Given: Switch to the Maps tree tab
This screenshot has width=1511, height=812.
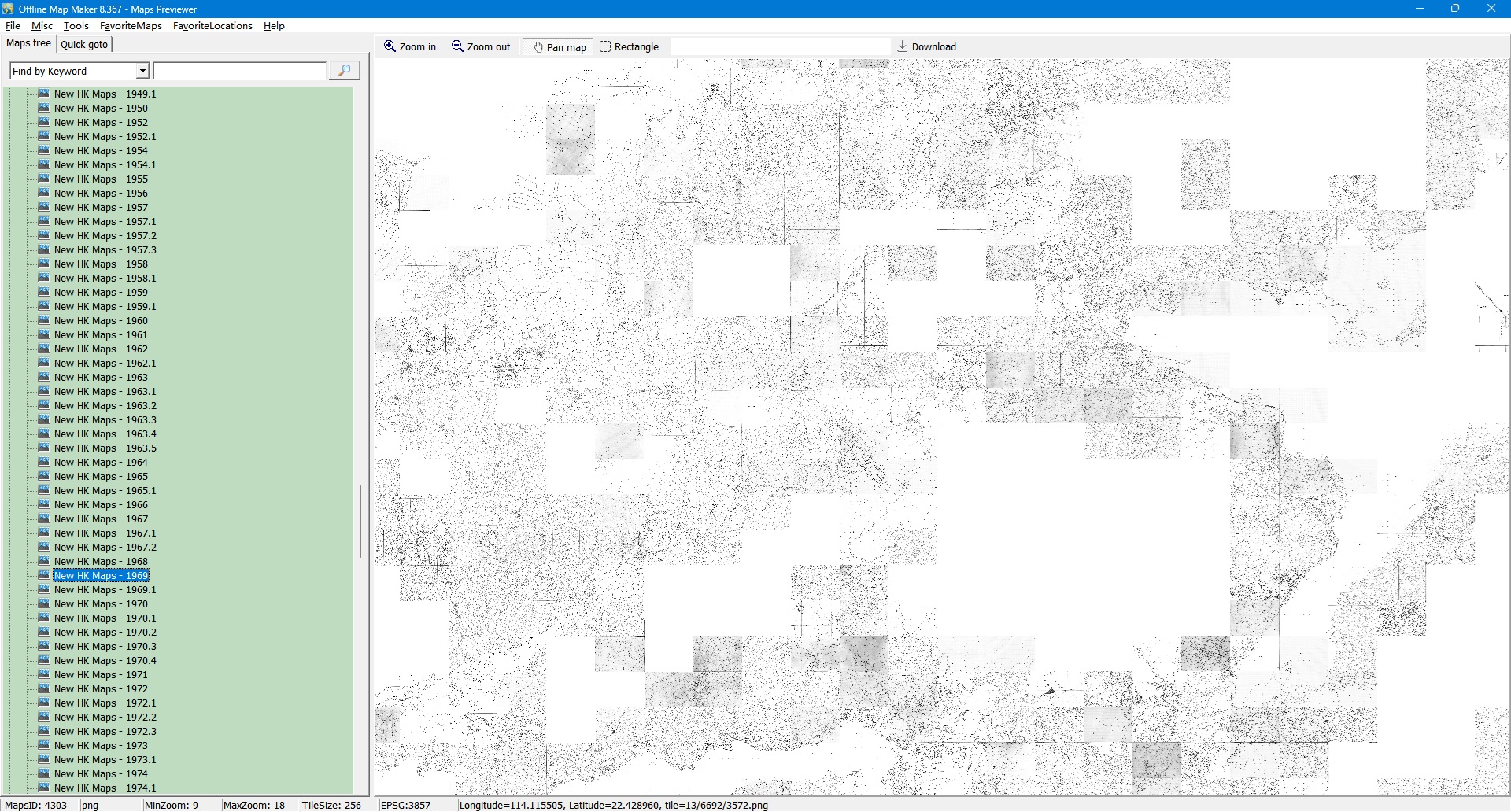Looking at the screenshot, I should pos(28,43).
